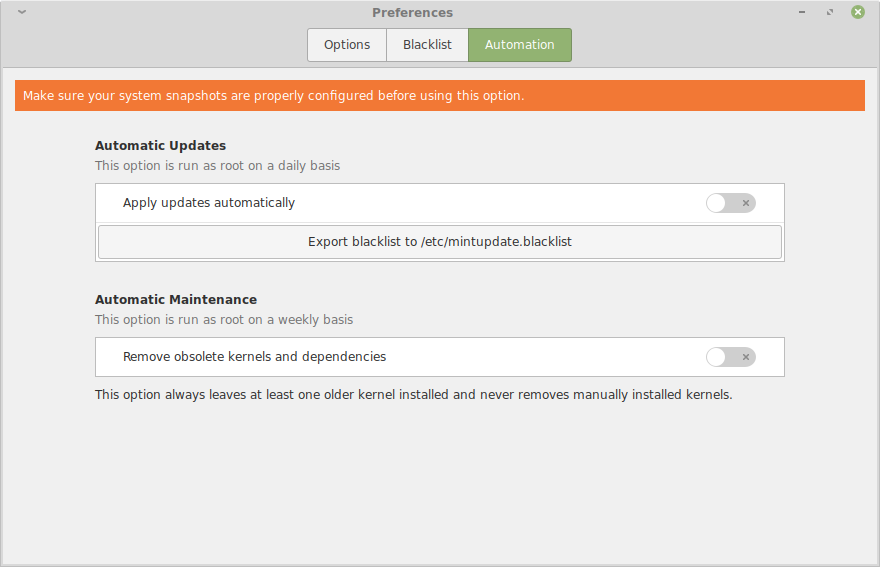This screenshot has width=880, height=567.
Task: Maximize the Preferences window
Action: coord(829,12)
